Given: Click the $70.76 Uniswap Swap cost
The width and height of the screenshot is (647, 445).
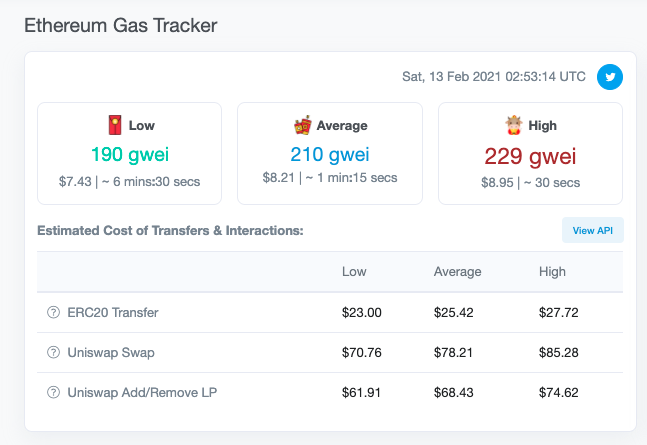Looking at the screenshot, I should pos(361,353).
